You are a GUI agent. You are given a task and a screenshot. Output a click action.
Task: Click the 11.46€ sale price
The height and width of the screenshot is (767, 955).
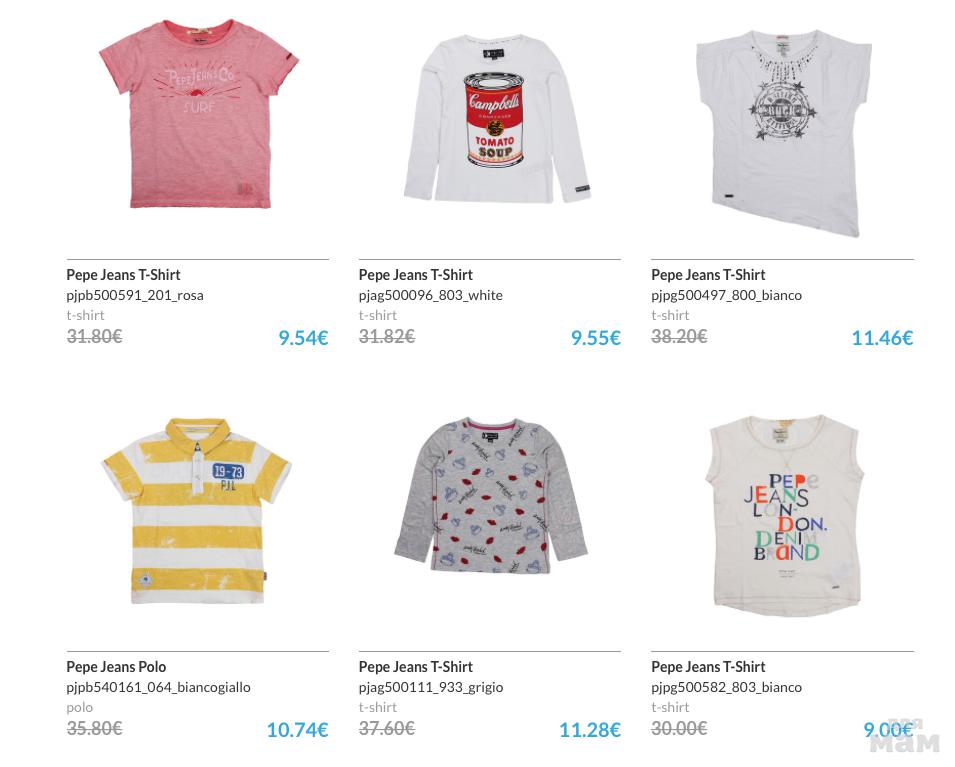tap(882, 338)
